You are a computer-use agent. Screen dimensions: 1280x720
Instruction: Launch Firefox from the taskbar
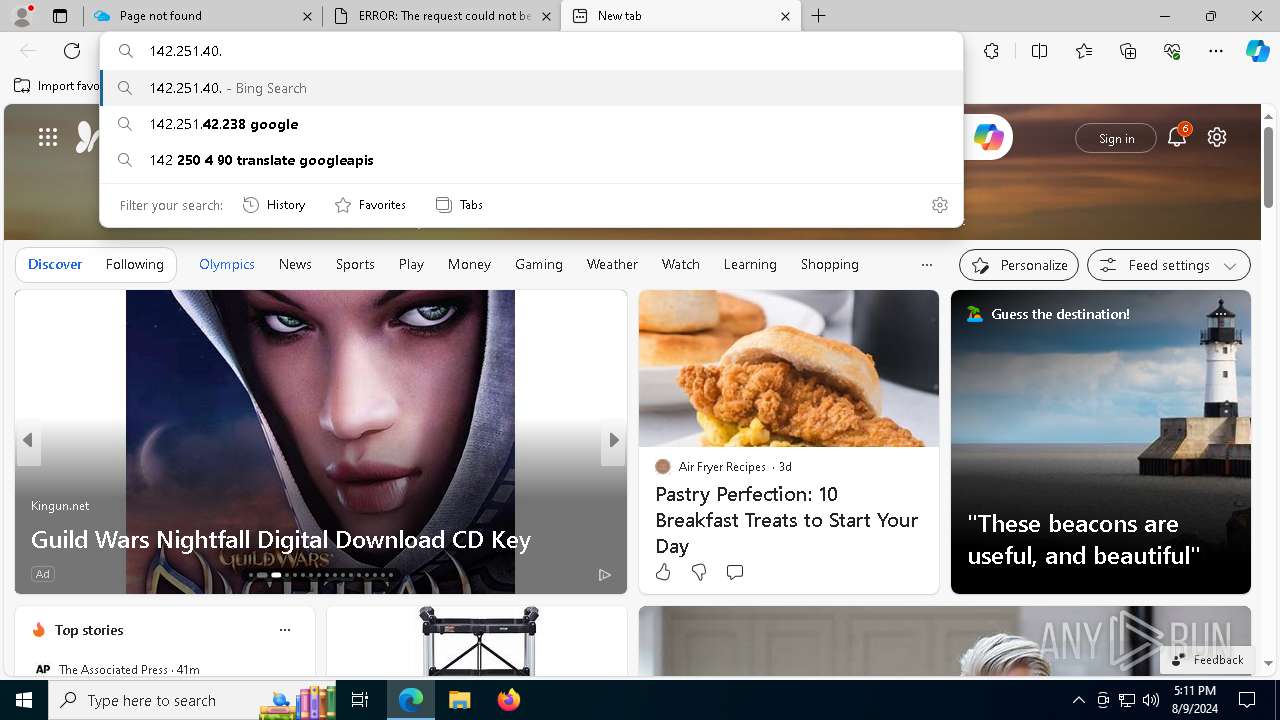click(508, 700)
